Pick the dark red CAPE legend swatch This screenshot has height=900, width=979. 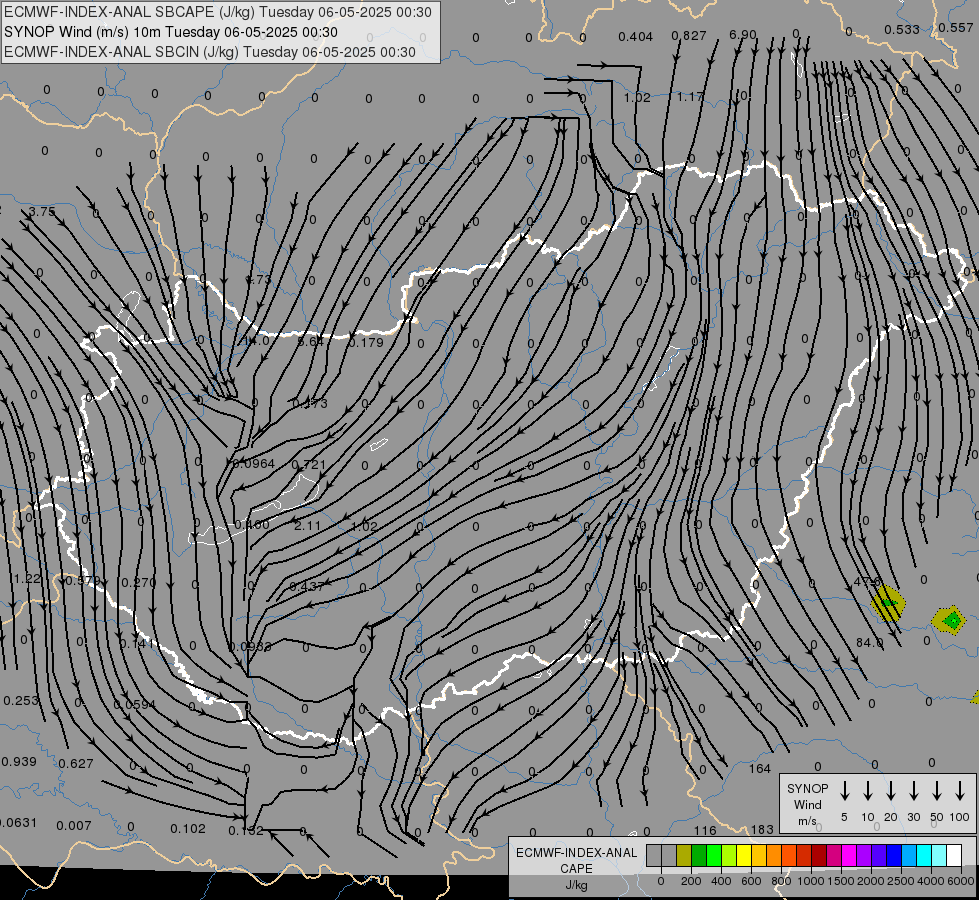(x=819, y=856)
